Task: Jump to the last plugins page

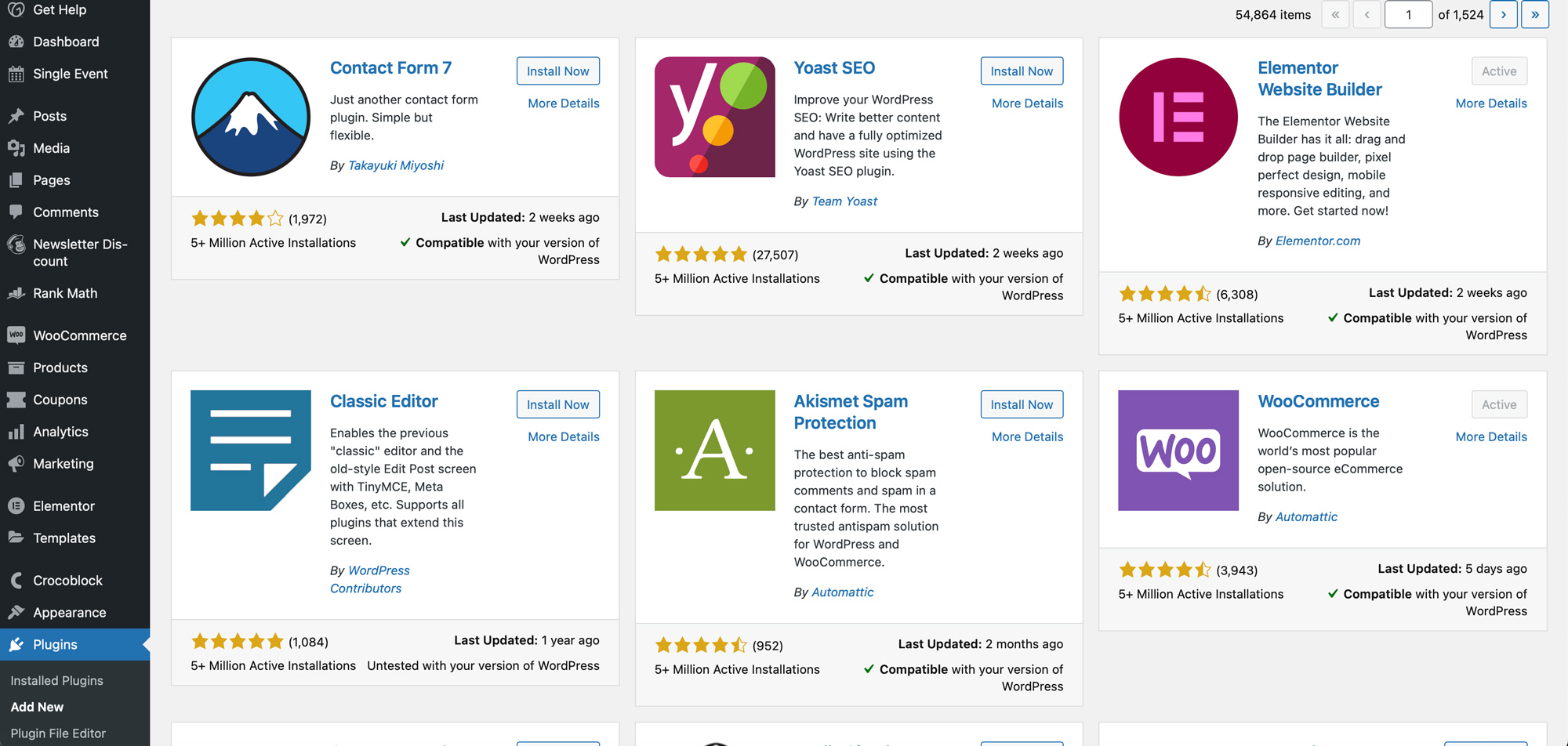Action: pos(1534,14)
